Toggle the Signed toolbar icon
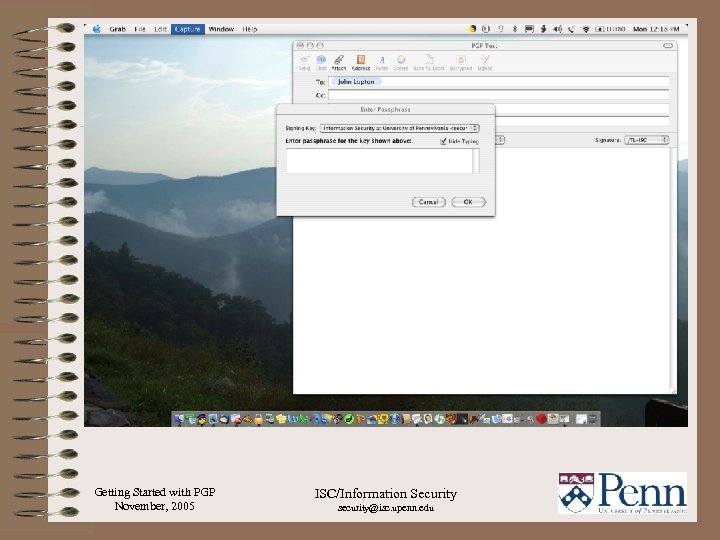 (x=485, y=62)
